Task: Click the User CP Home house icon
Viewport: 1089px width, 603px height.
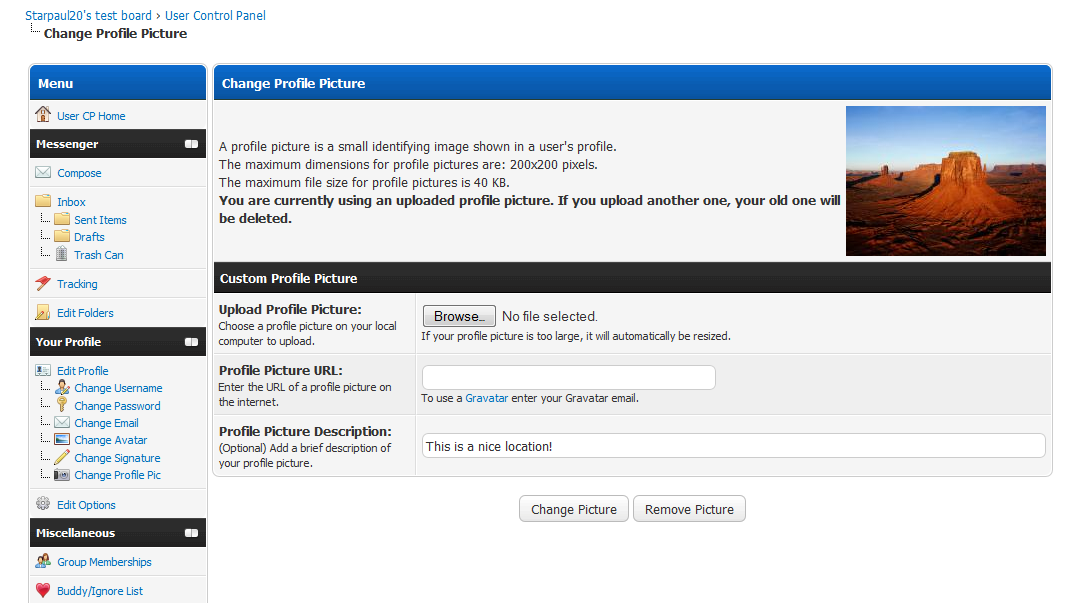Action: (x=43, y=115)
